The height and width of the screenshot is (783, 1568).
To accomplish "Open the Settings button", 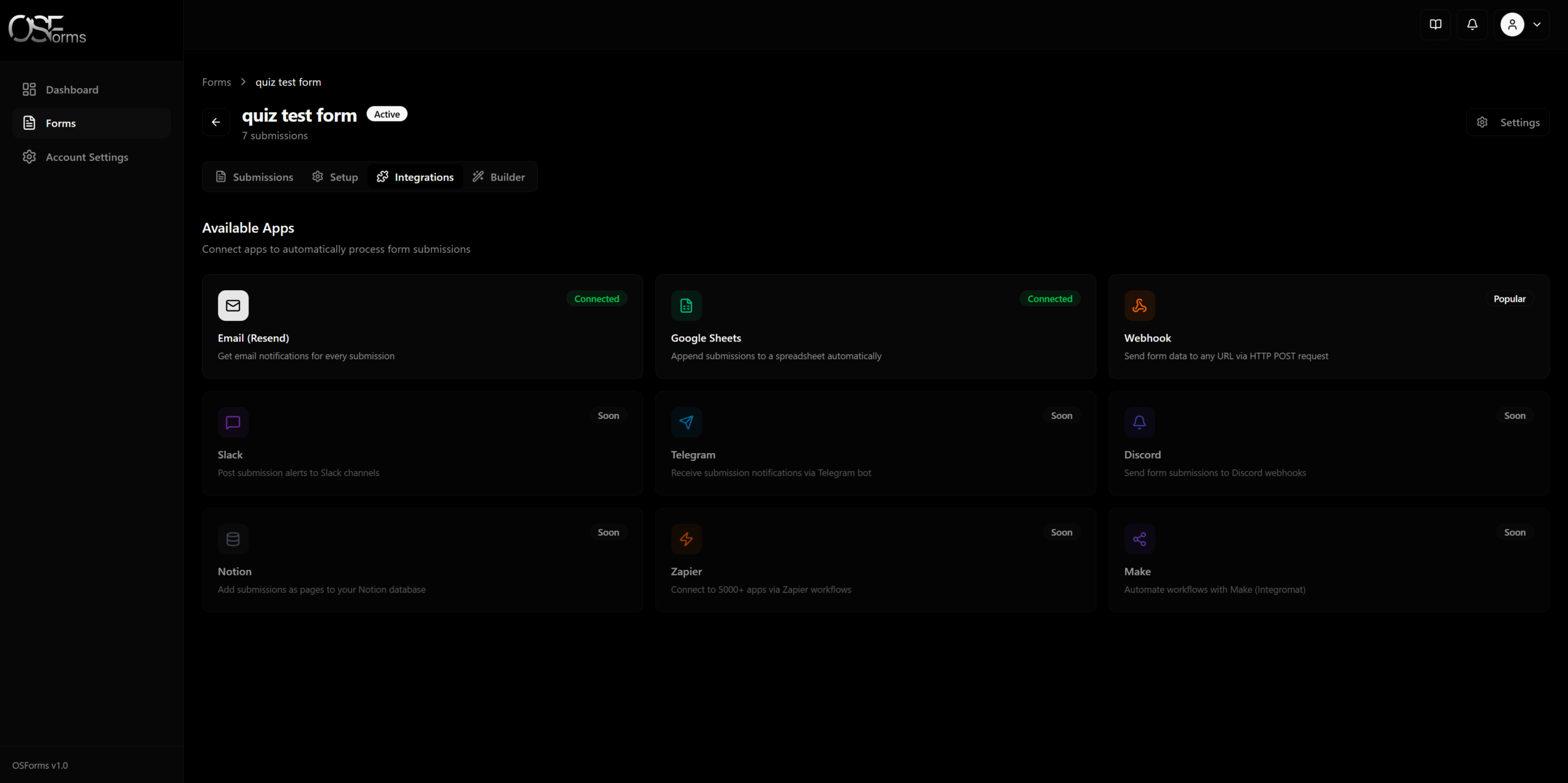I will point(1509,122).
